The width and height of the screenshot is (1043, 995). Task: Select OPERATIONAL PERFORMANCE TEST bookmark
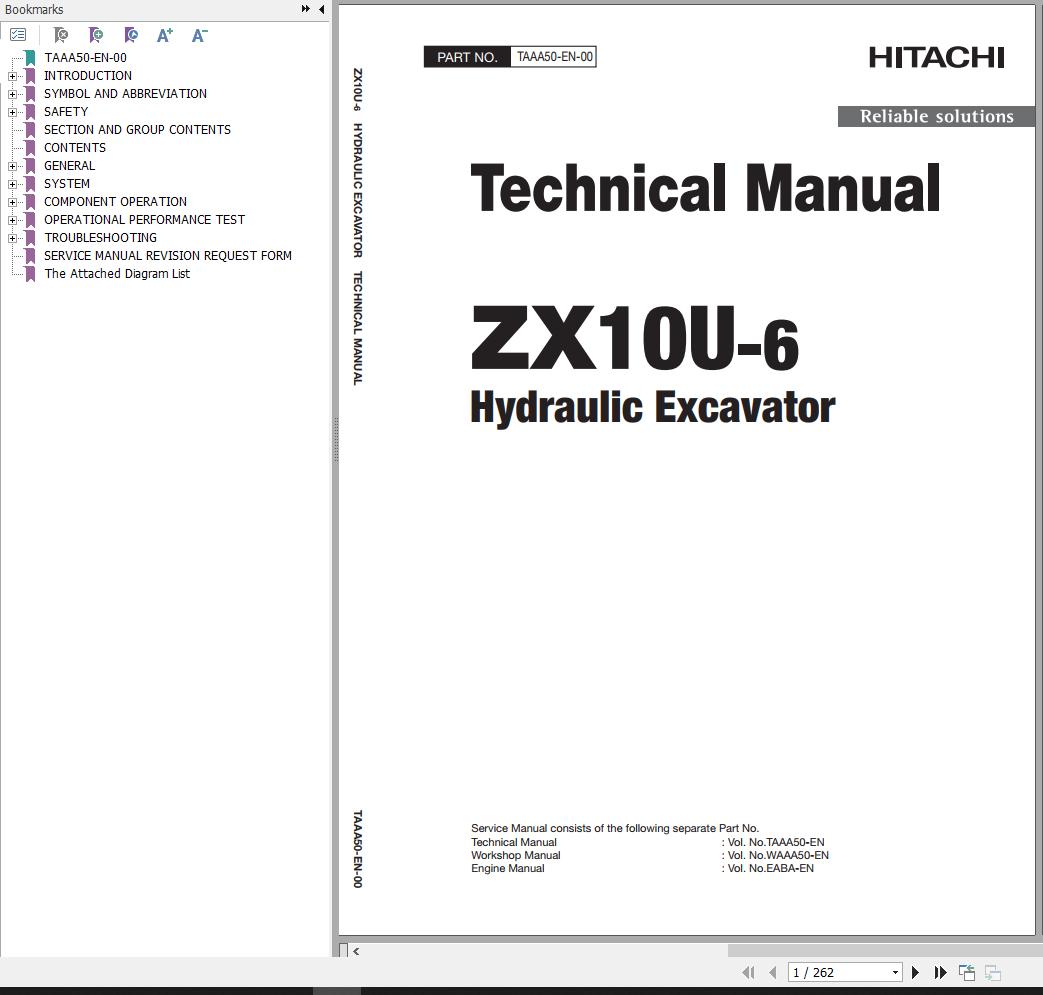coord(144,219)
